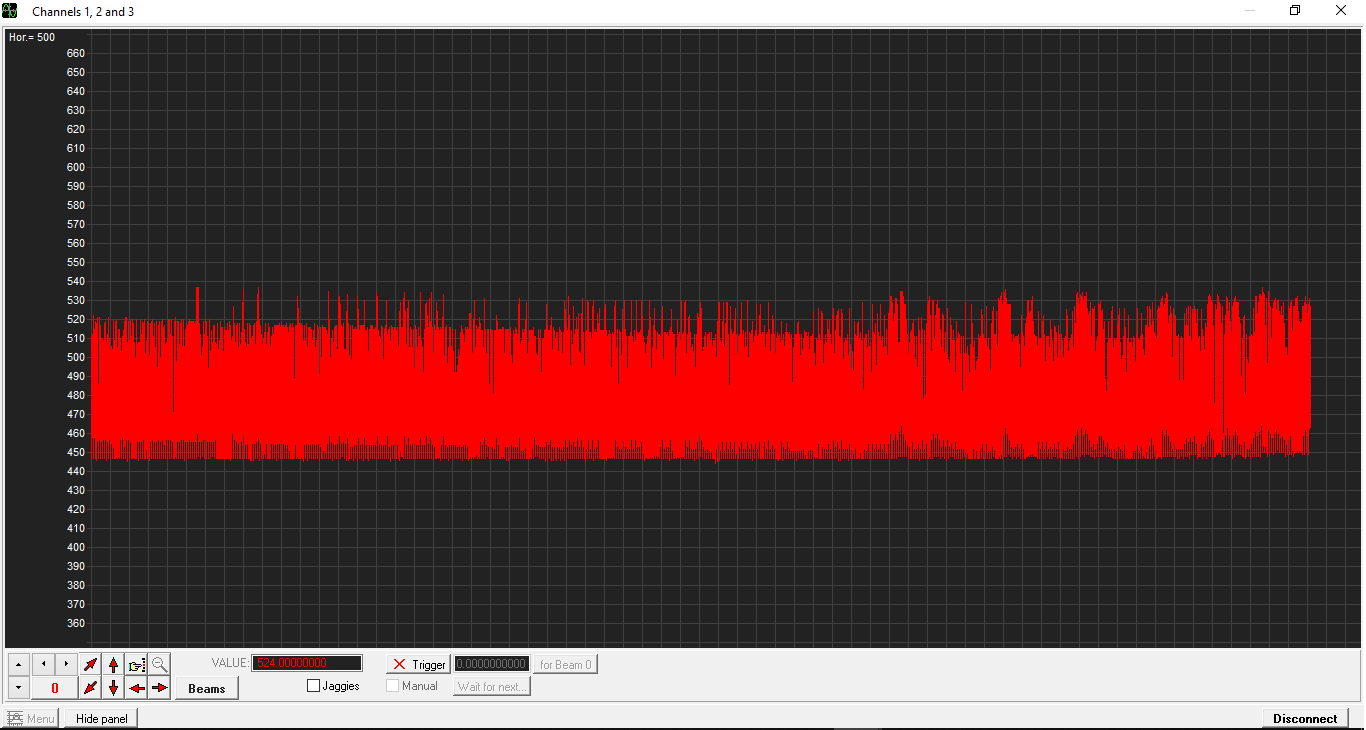Click the red diagonal up-right arrow icon
This screenshot has height=730, width=1366.
90,664
